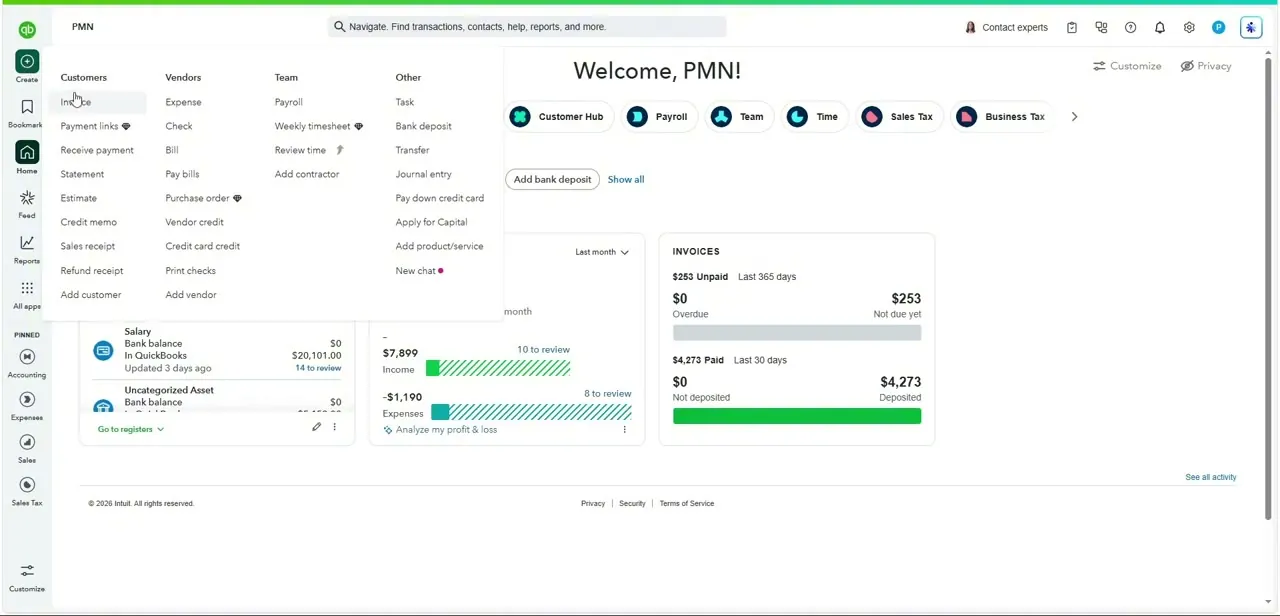Open Bookmarks in the sidebar

pyautogui.click(x=27, y=107)
